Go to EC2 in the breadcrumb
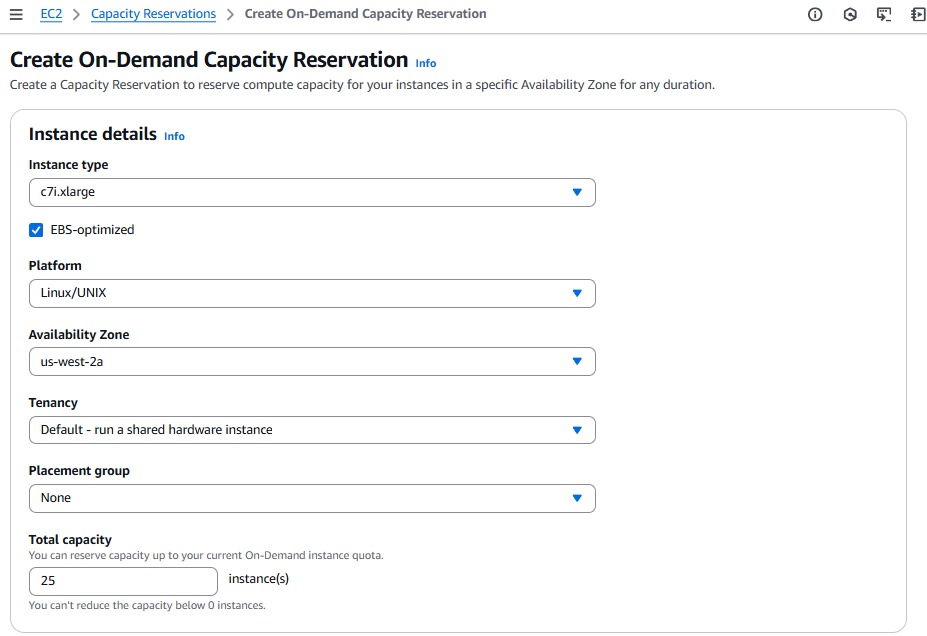The image size is (927, 636). (53, 14)
